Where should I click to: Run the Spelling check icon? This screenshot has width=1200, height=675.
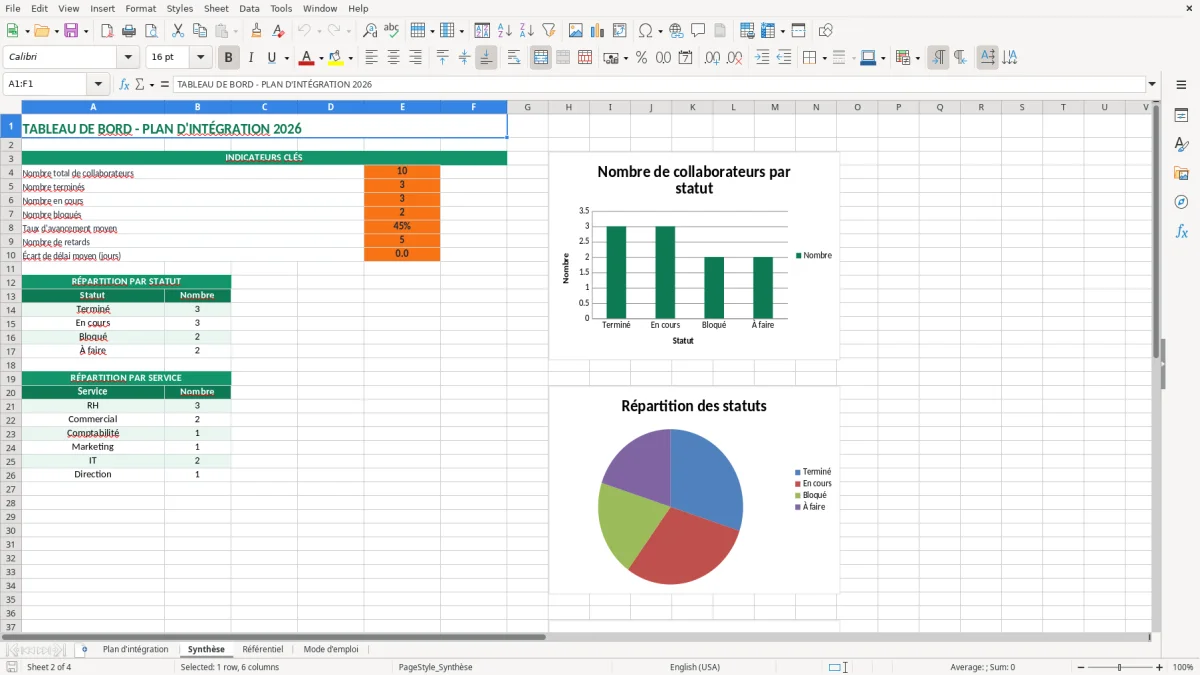pyautogui.click(x=392, y=31)
